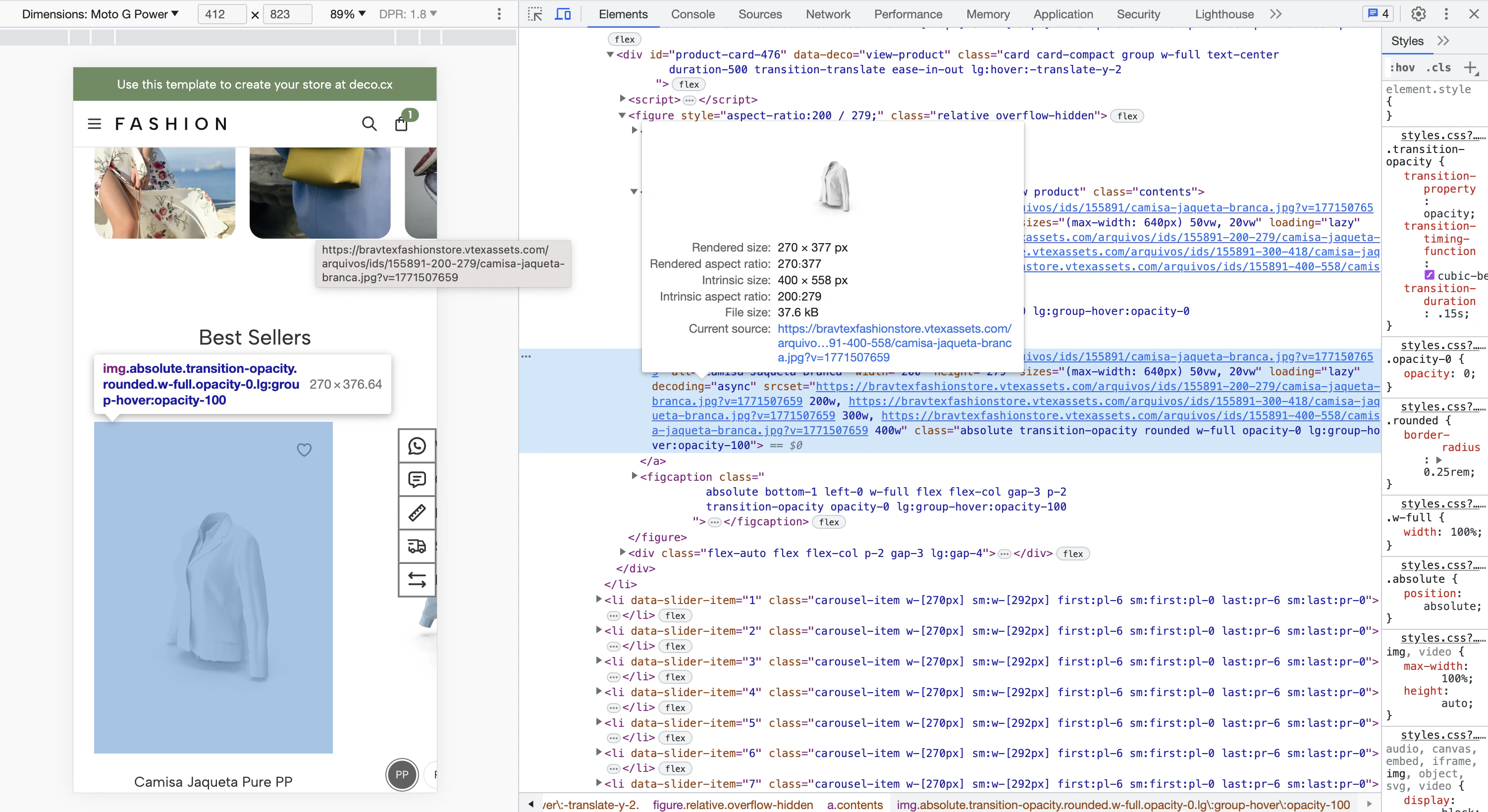Viewport: 1488px width, 812px height.
Task: Toggle the :hov pseudo-class pane in Styles
Action: (x=1402, y=67)
